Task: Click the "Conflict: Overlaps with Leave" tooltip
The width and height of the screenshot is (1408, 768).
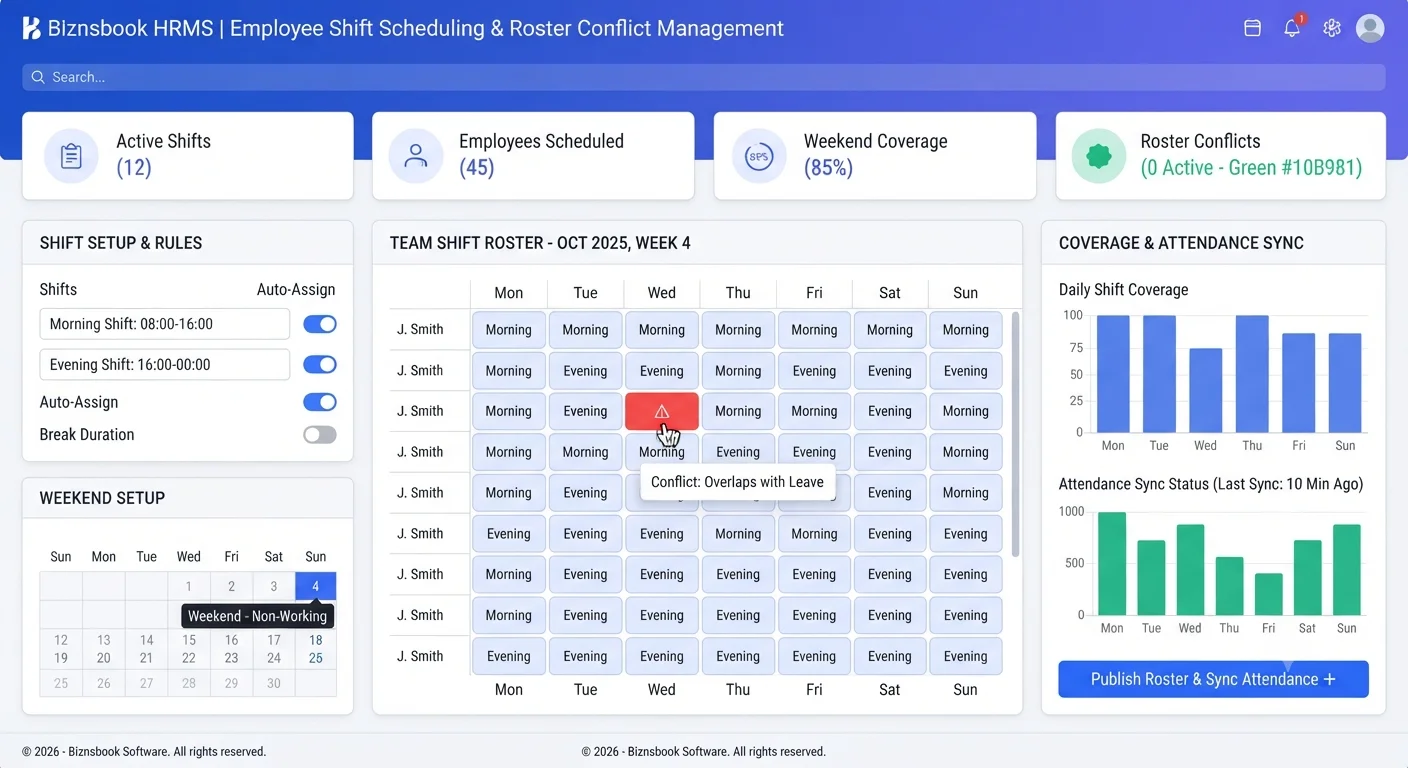Action: click(x=737, y=482)
